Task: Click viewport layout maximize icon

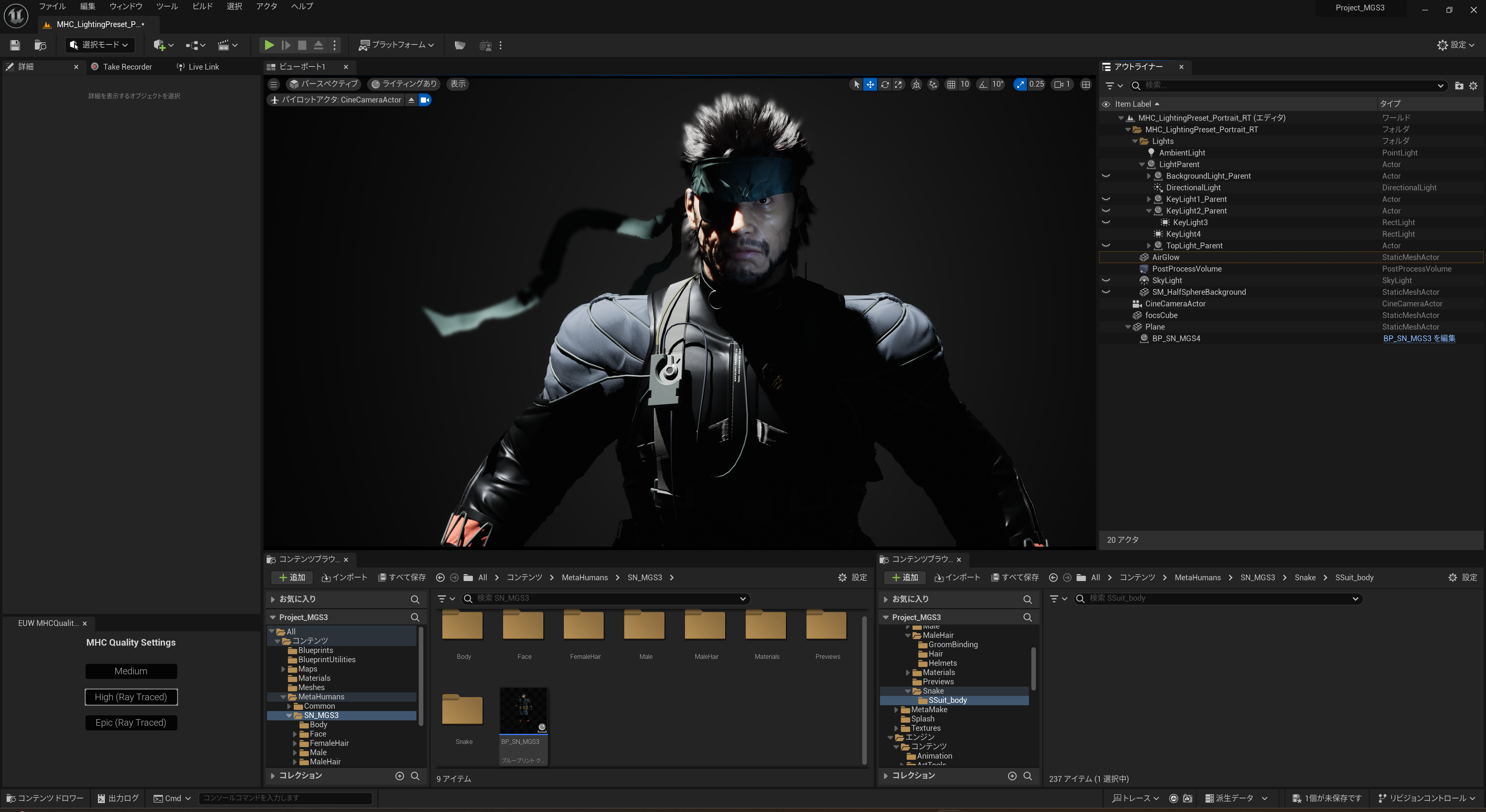Action: [1085, 84]
